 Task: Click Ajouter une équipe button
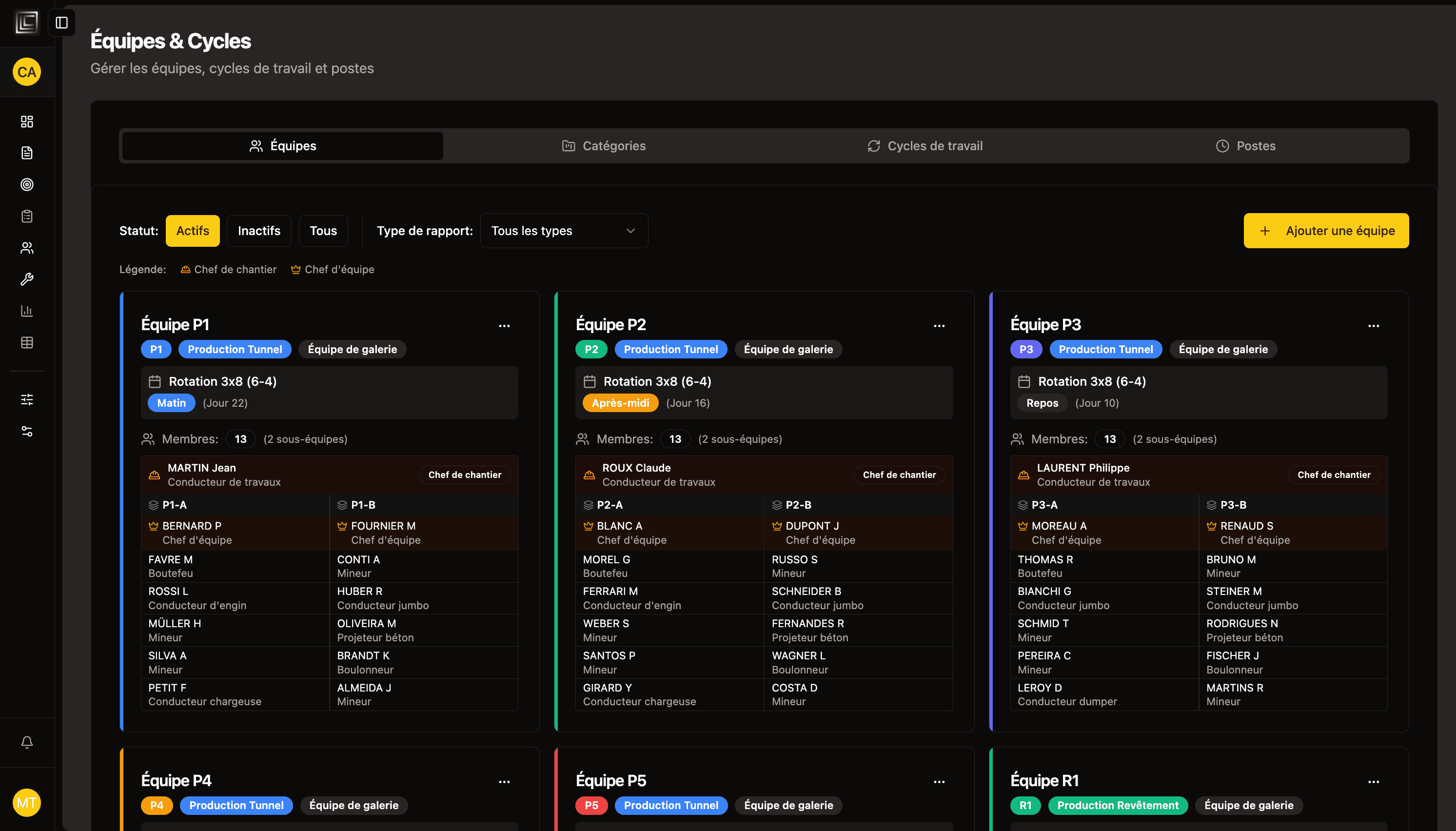click(x=1325, y=231)
